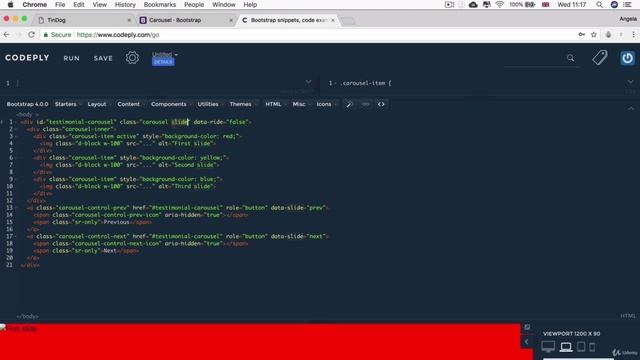
Task: Switch to the TinDog tab
Action: pos(84,20)
